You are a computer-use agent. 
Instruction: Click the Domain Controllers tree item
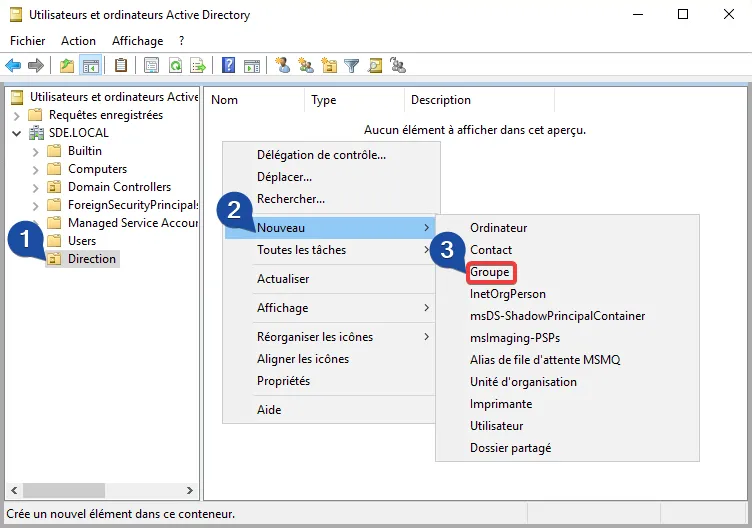(x=118, y=187)
